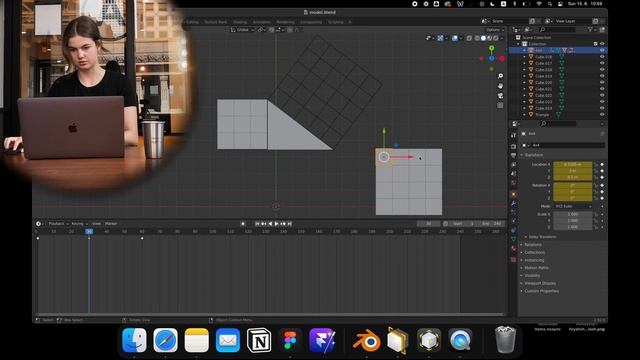Switch perspective/orthographic with the grid icon

pos(500,105)
